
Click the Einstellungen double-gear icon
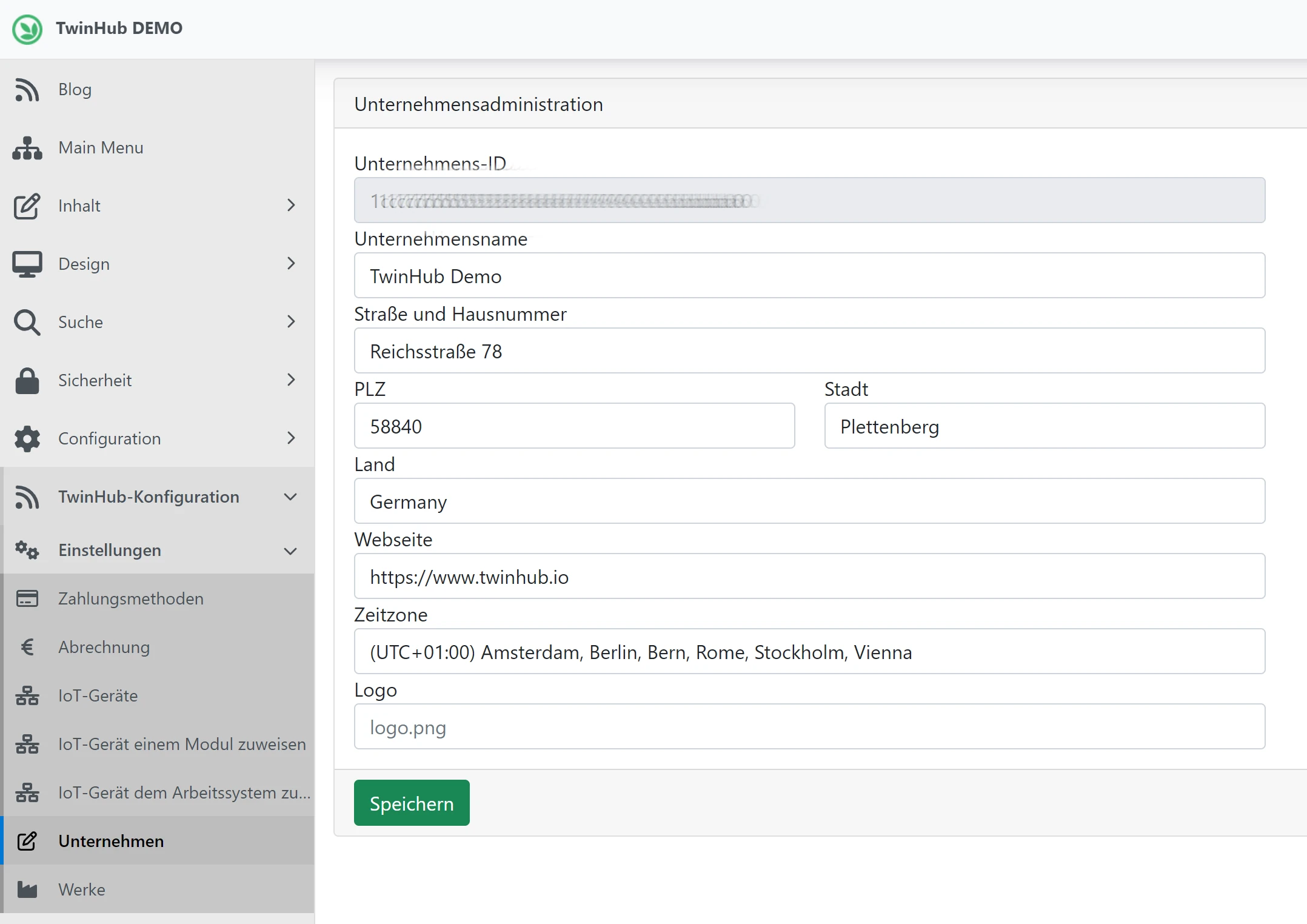pyautogui.click(x=27, y=550)
